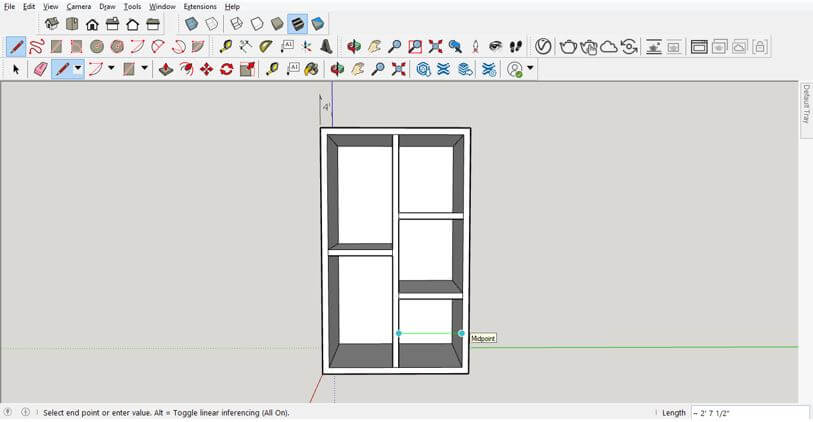Click Send to LayOut icon
813x422 pixels.
click(465, 69)
